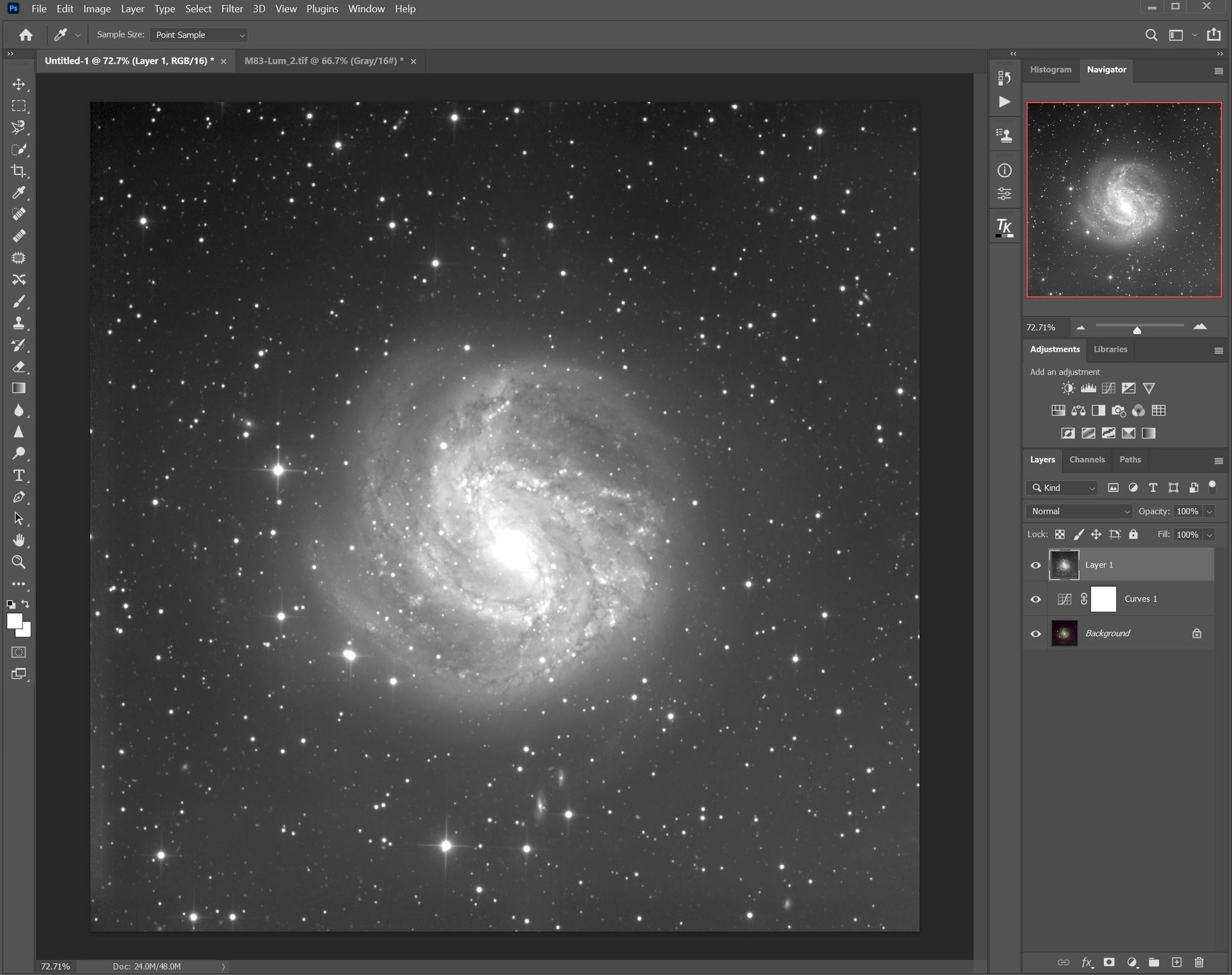Select the Blur tool droplet icon

tap(19, 410)
